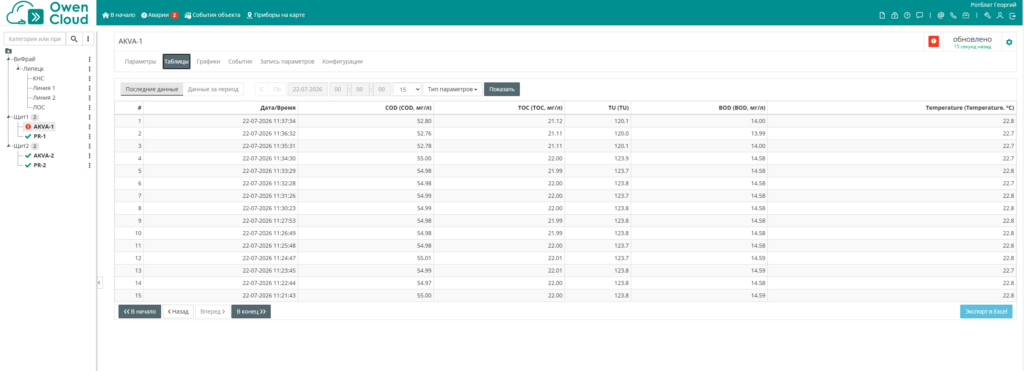1024x371 pixels.
Task: Click the document icon in top bar
Action: click(x=882, y=15)
